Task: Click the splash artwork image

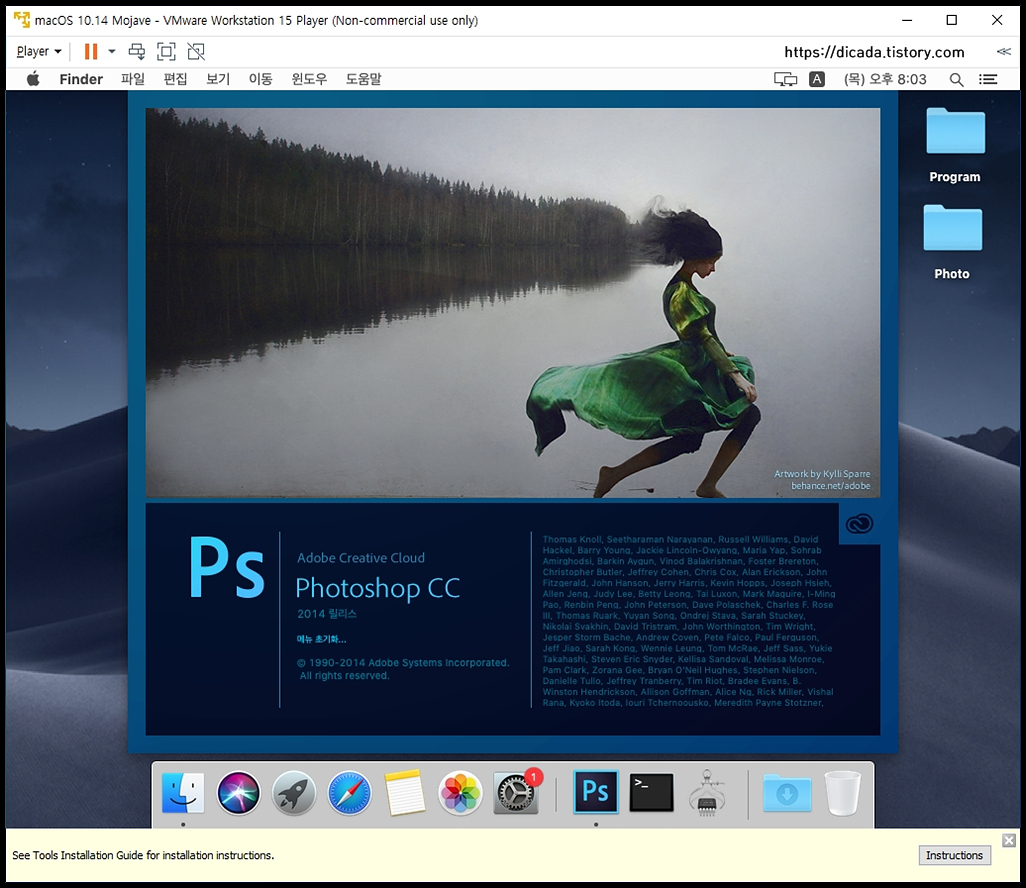Action: (512, 302)
